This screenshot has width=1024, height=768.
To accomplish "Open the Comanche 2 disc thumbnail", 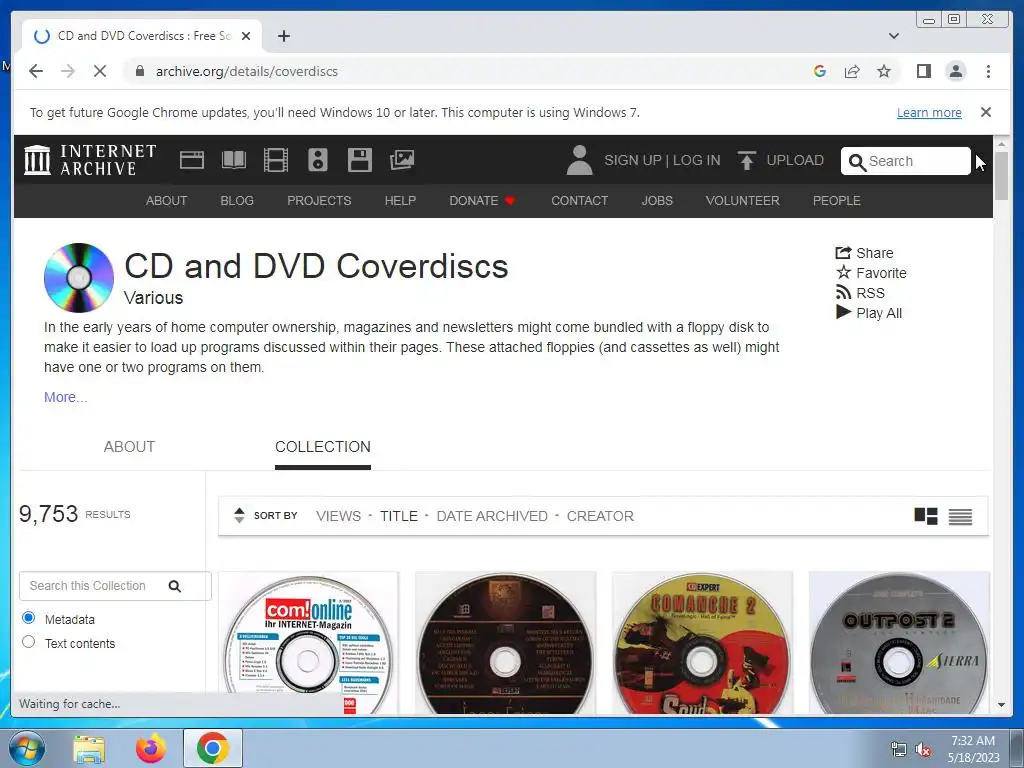I will [702, 643].
